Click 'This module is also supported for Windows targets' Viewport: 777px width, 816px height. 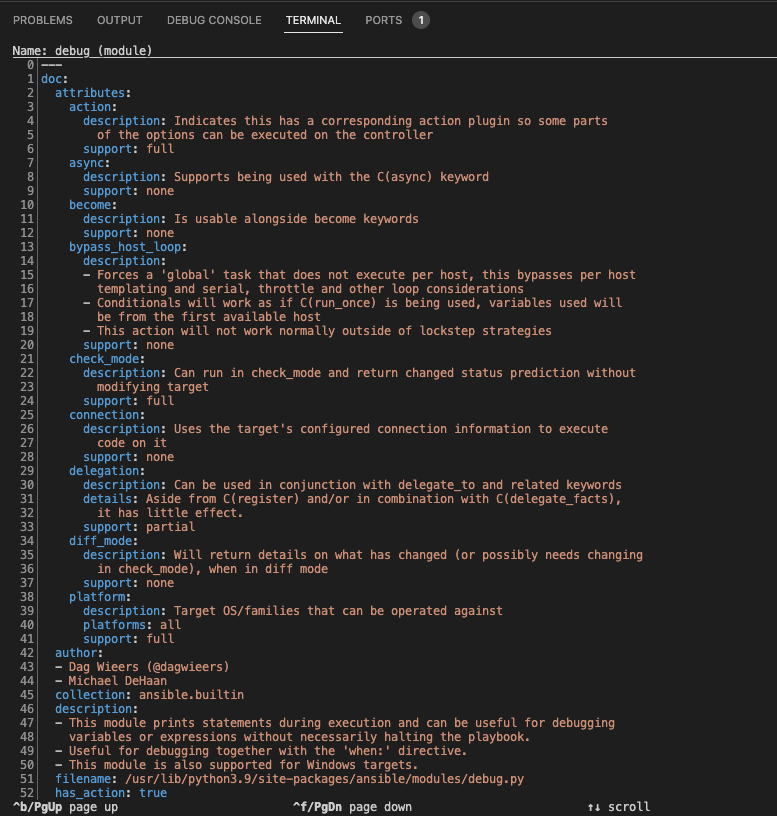[x=244, y=765]
